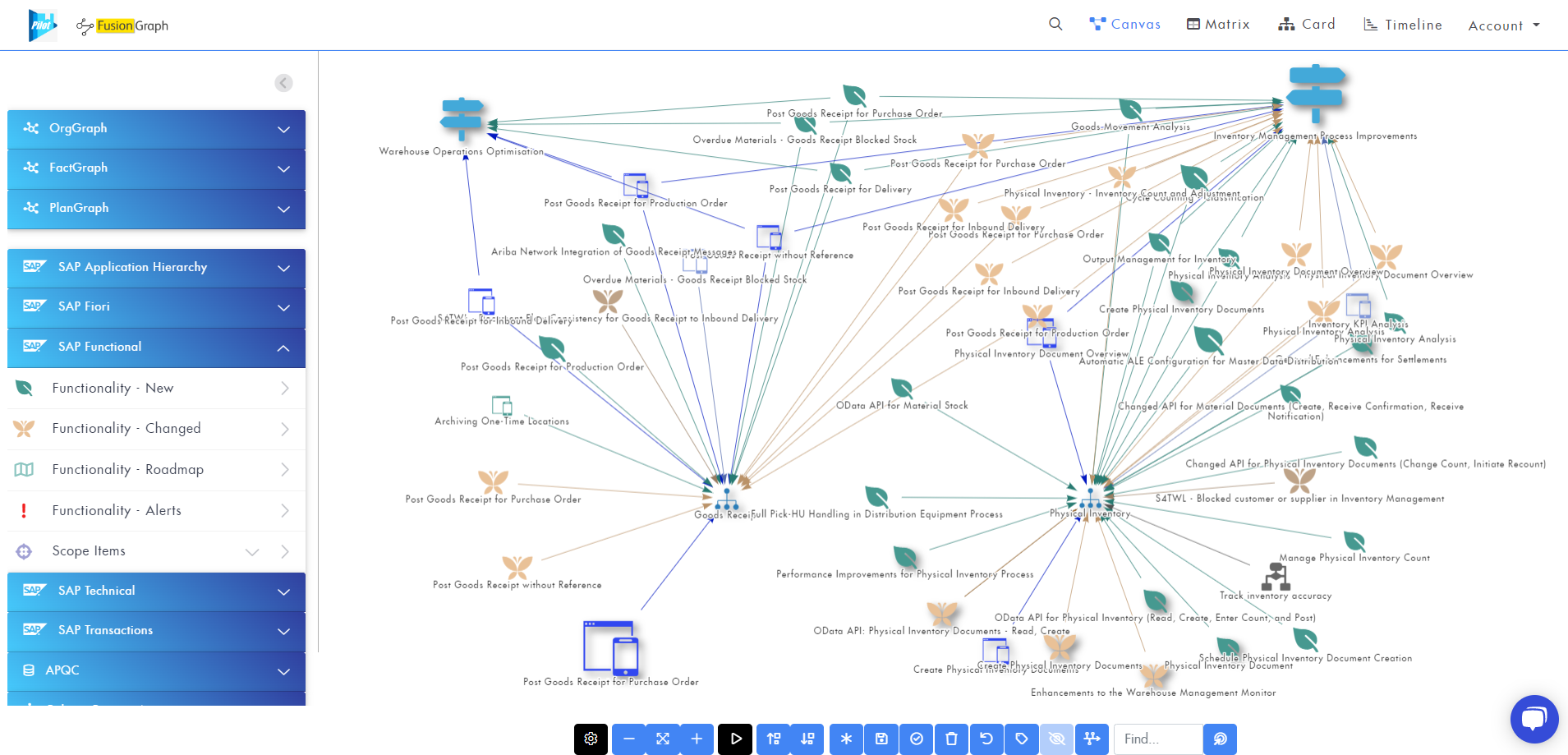Select S4TWL Blocked customer butterfly node
Image resolution: width=1568 pixels, height=755 pixels.
1299,481
